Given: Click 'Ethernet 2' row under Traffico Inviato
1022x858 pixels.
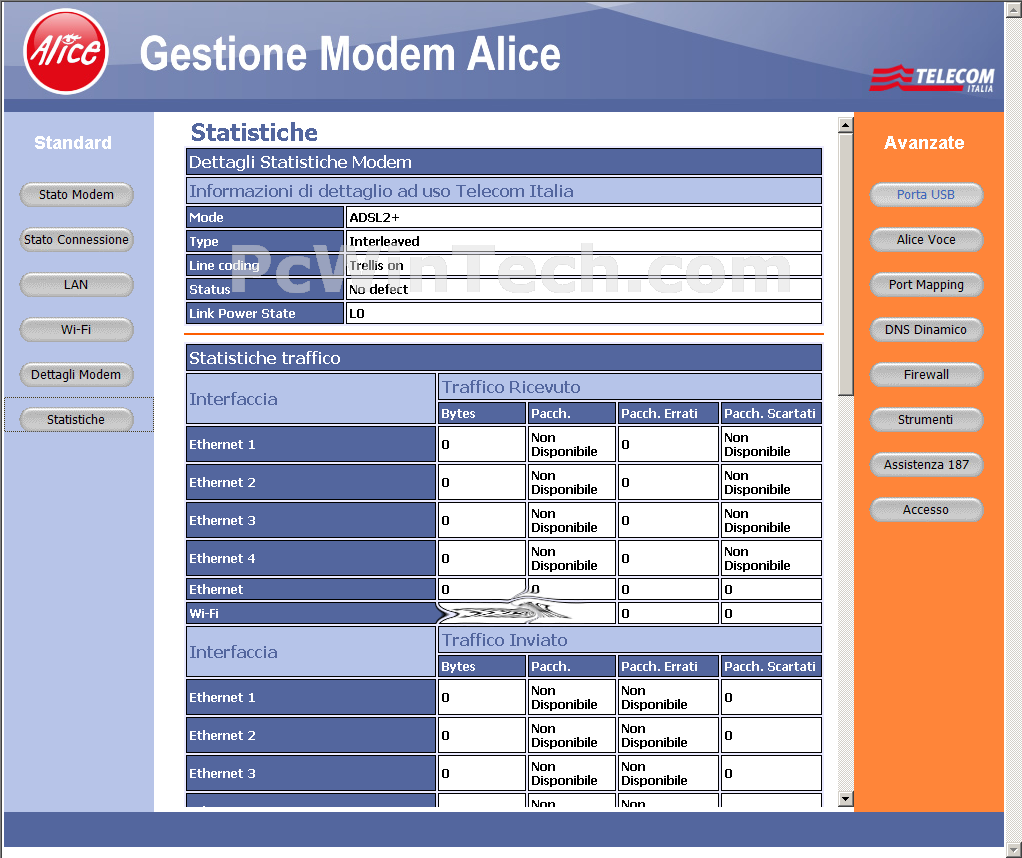Looking at the screenshot, I should [311, 735].
